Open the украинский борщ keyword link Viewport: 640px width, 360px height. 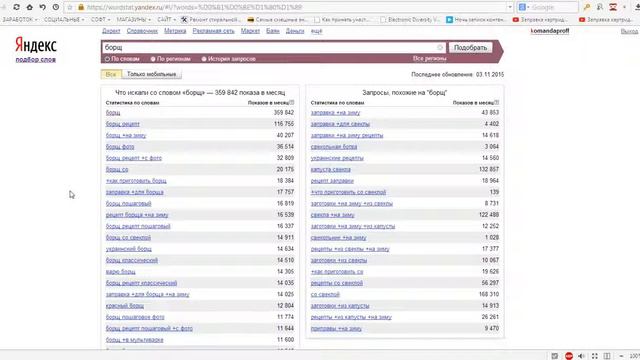point(129,249)
